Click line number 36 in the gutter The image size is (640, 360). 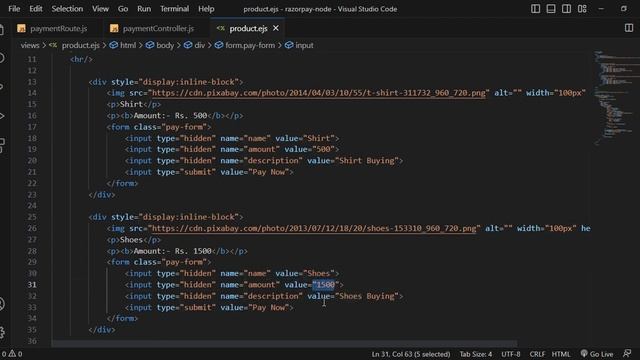[32, 341]
